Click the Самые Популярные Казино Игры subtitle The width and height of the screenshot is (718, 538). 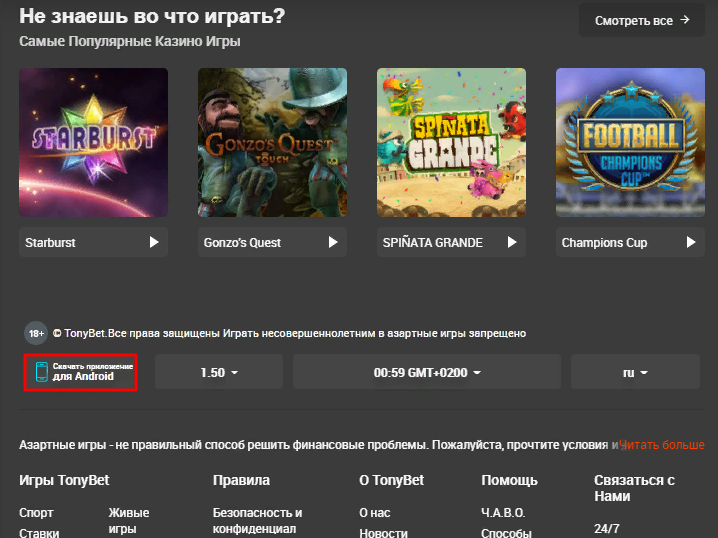pyautogui.click(x=130, y=41)
